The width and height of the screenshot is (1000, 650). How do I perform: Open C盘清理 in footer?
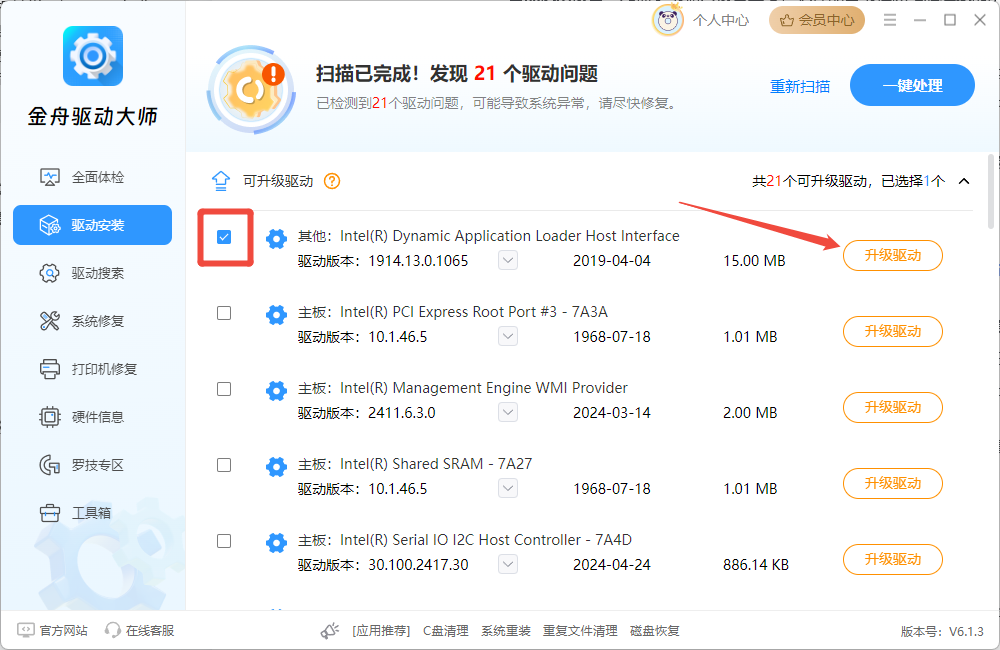click(446, 631)
